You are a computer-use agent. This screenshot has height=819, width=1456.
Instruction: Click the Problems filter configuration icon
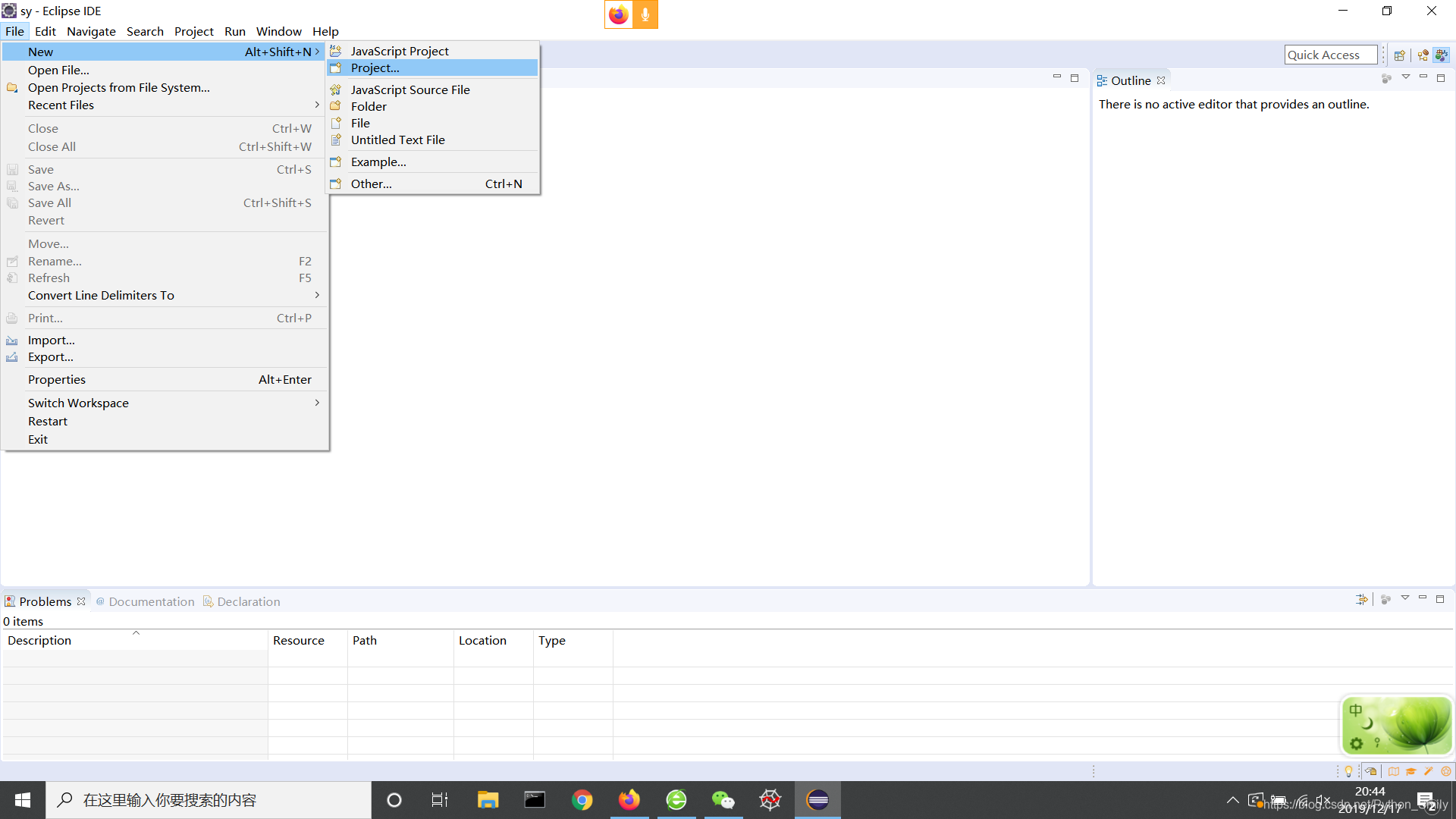pos(1362,599)
